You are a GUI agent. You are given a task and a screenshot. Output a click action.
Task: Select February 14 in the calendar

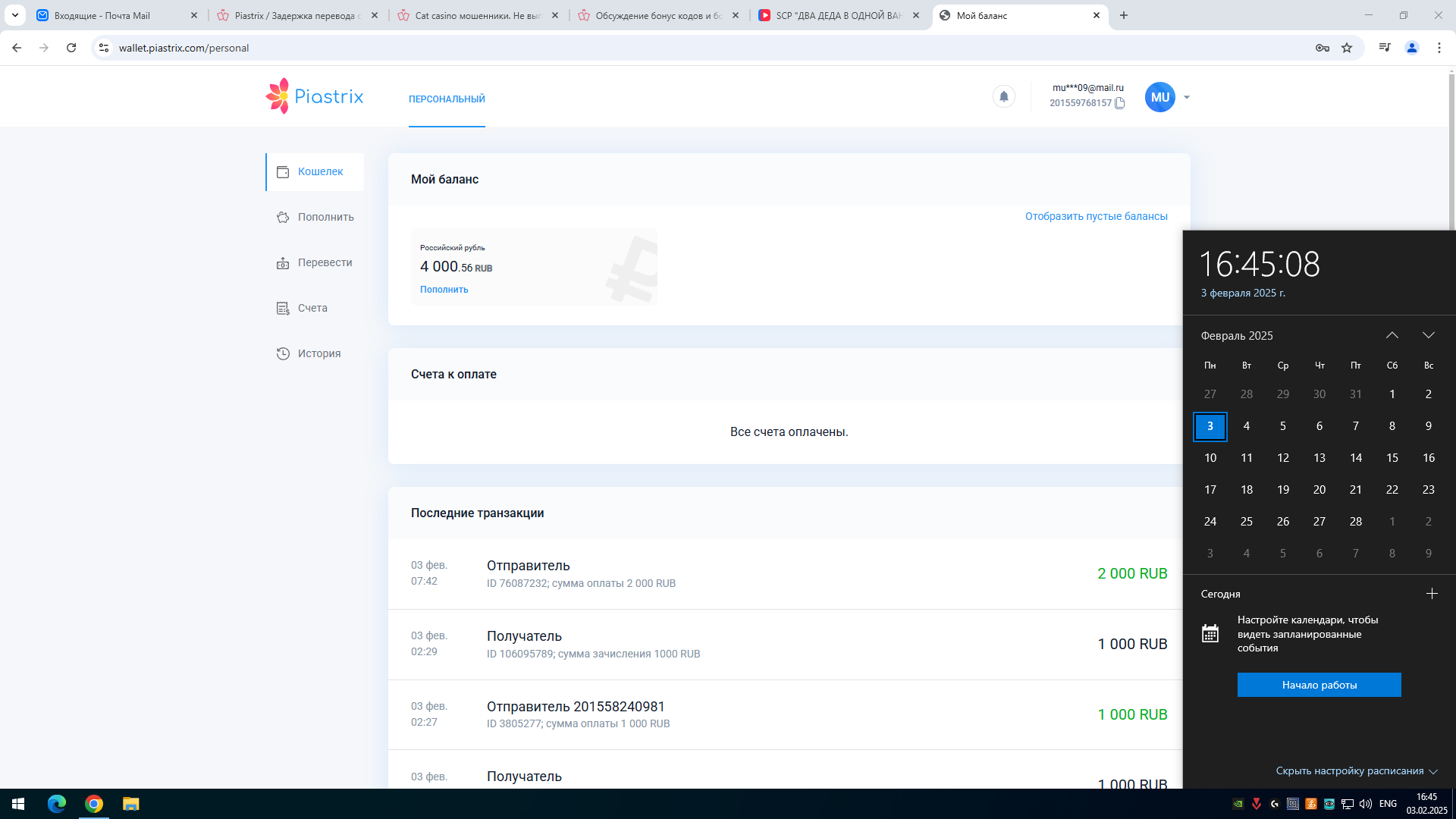(x=1356, y=458)
